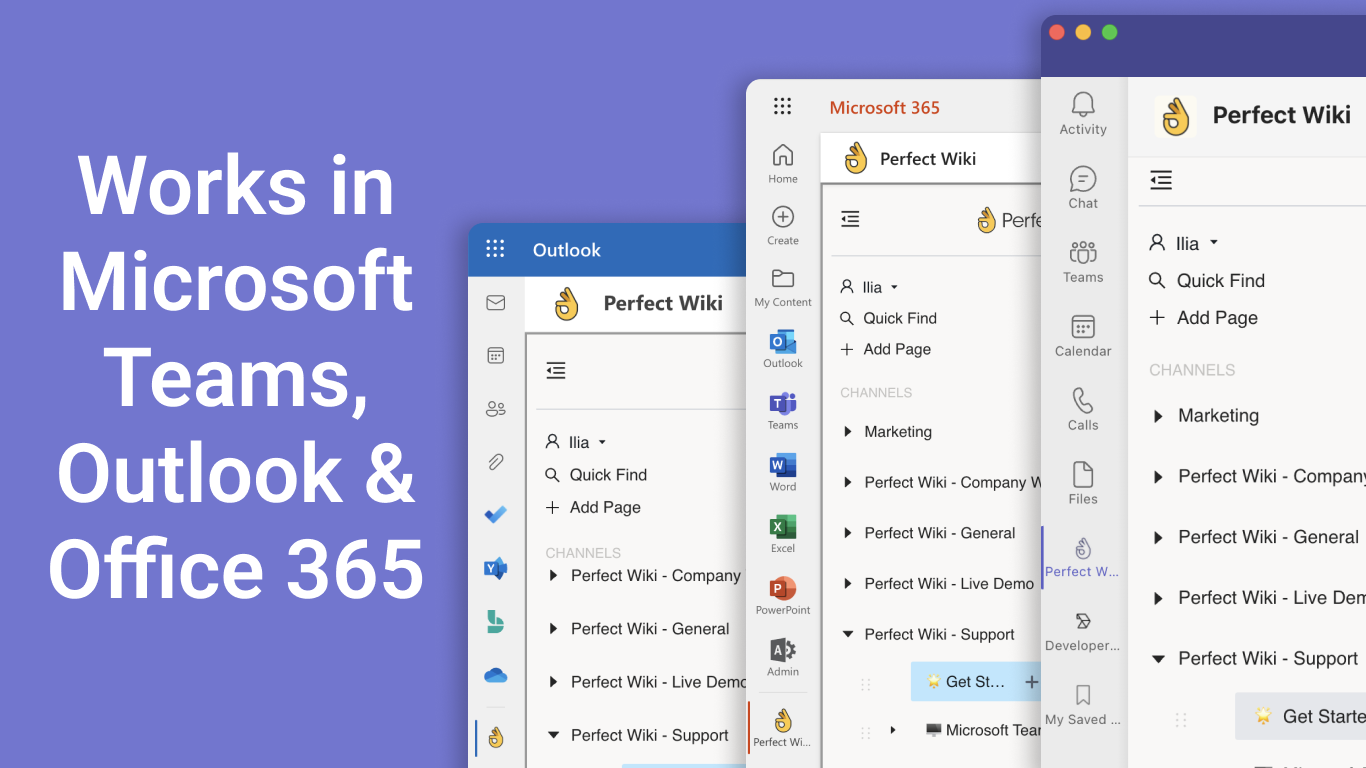Launch PowerPoint from Microsoft 365 sidebar
The height and width of the screenshot is (768, 1366).
783,596
